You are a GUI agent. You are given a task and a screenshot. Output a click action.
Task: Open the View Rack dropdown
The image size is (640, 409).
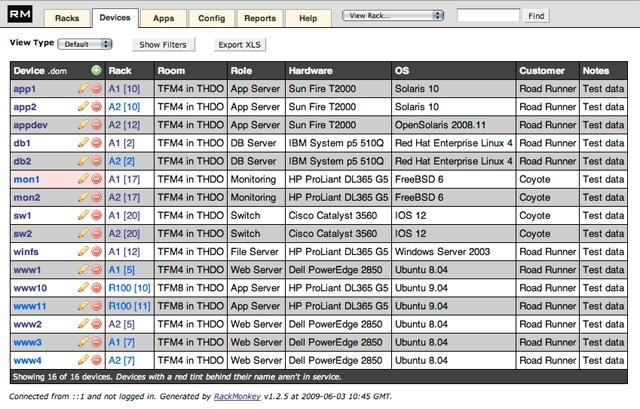click(393, 16)
